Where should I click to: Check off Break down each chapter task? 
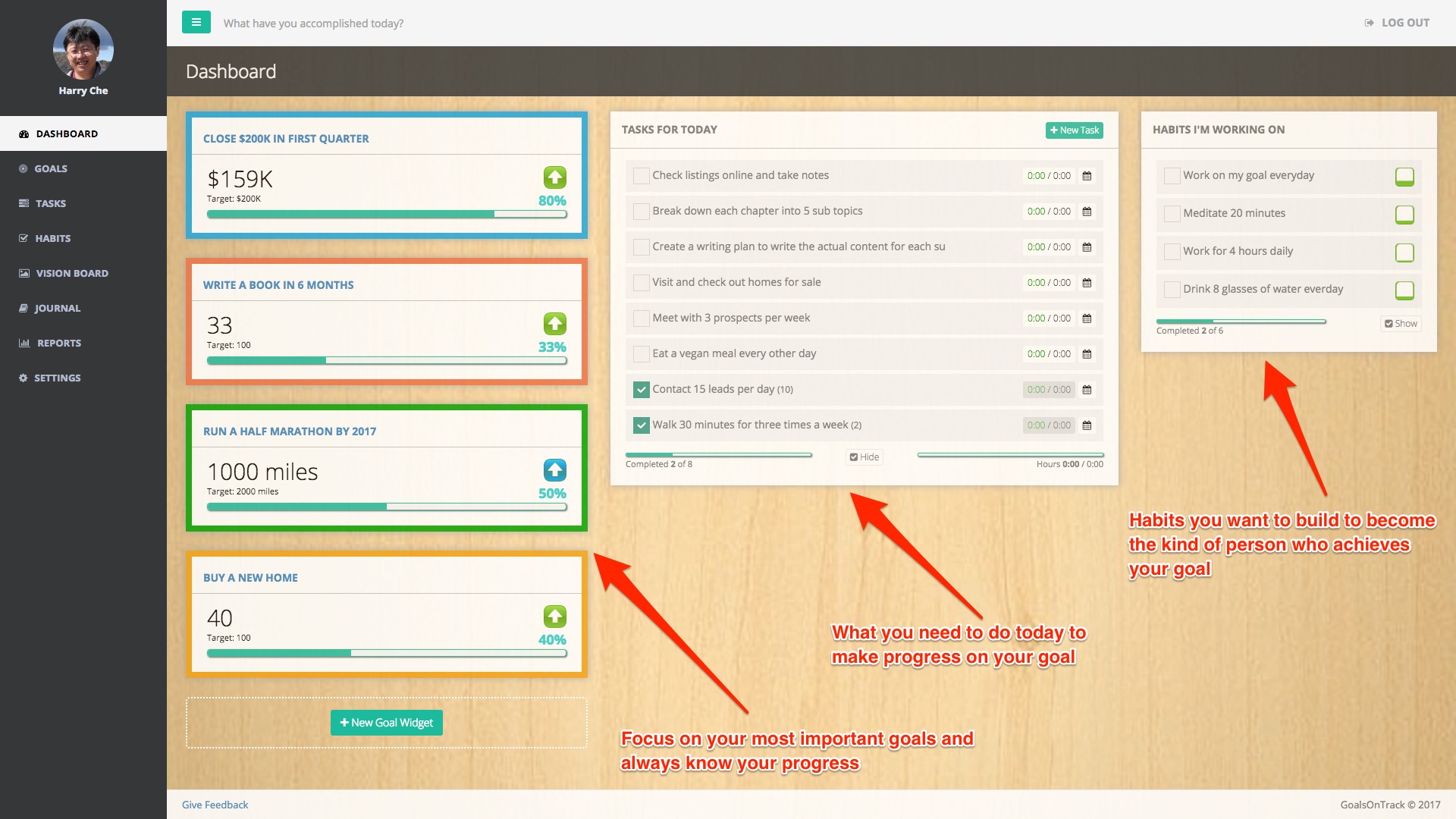click(x=641, y=212)
